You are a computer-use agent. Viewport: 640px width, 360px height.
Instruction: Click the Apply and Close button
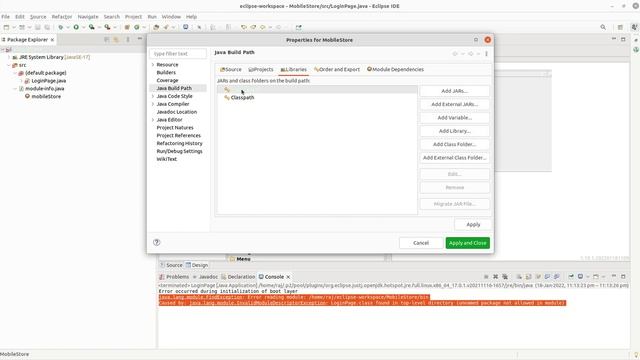click(468, 243)
